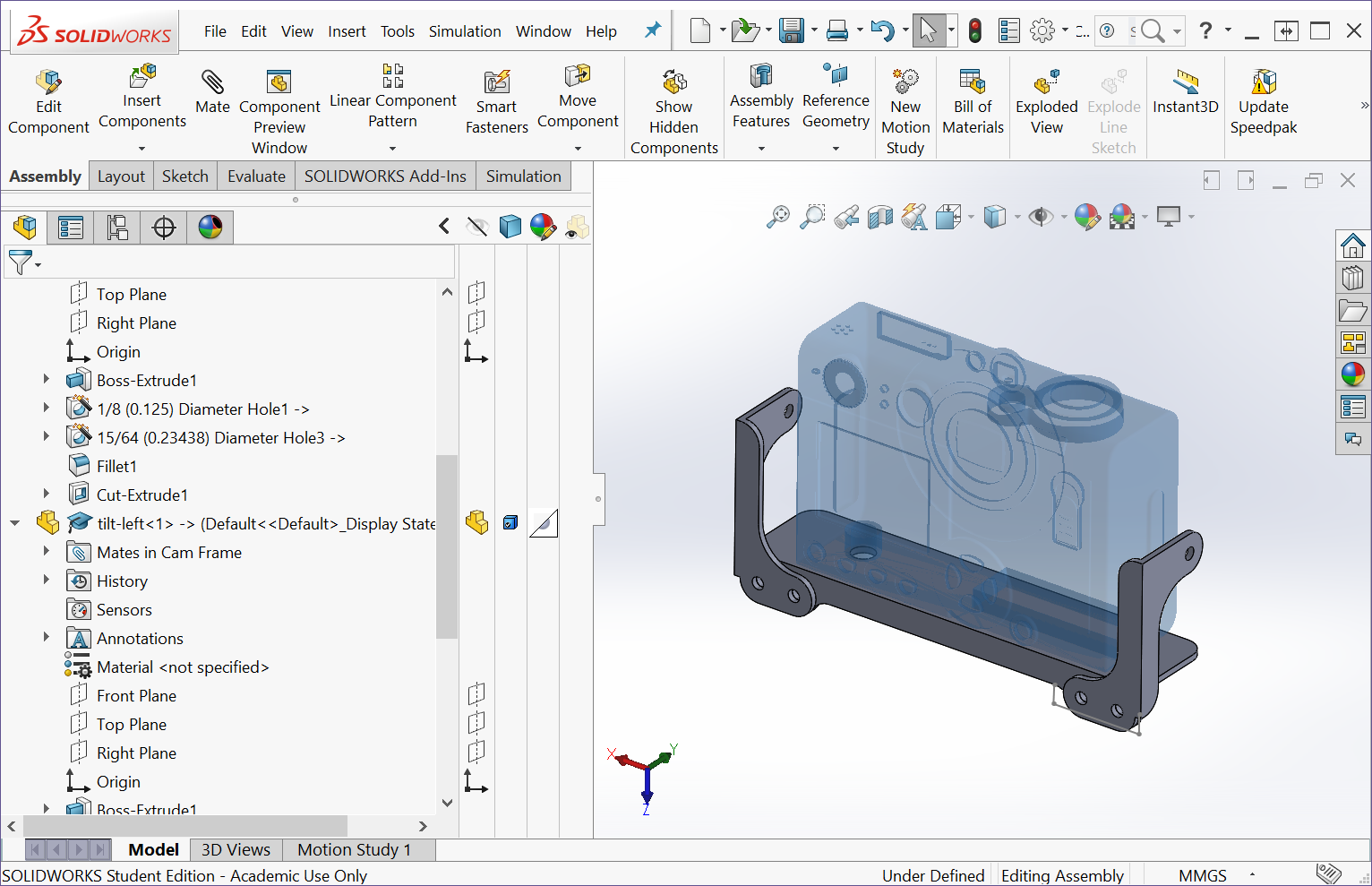Click Zoom to Fit in view toolbar
Viewport: 1372px width, 886px height.
(x=778, y=217)
